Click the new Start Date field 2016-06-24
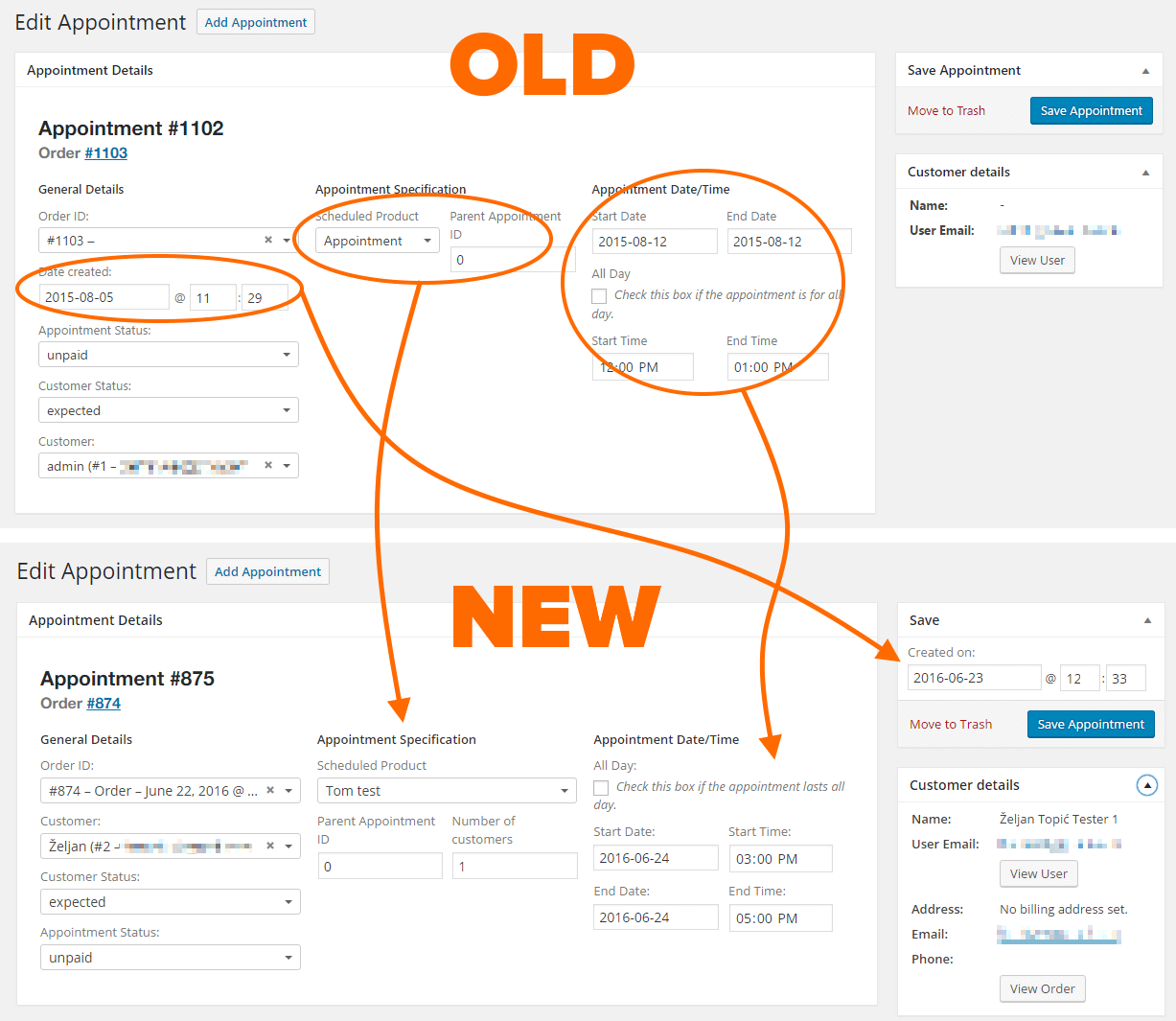 tap(657, 858)
